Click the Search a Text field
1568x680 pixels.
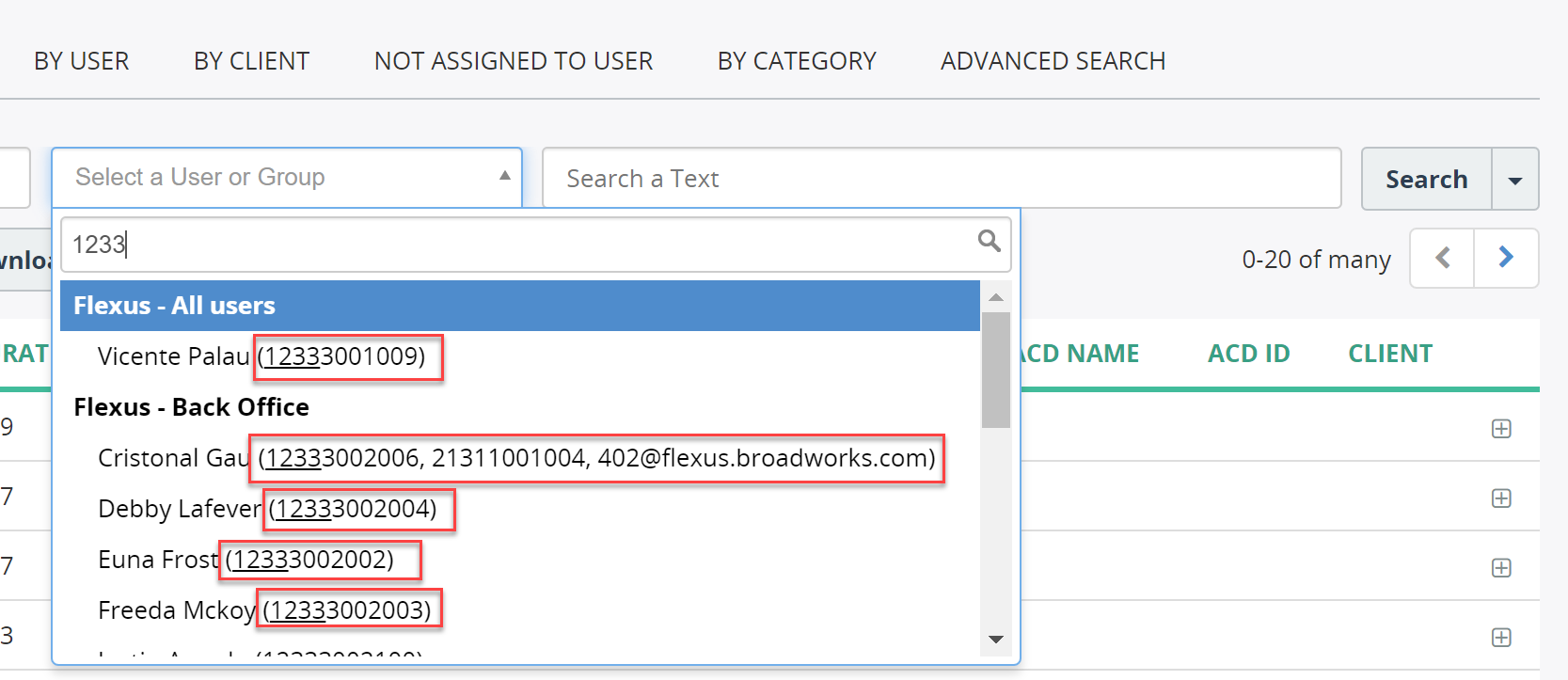coord(942,178)
